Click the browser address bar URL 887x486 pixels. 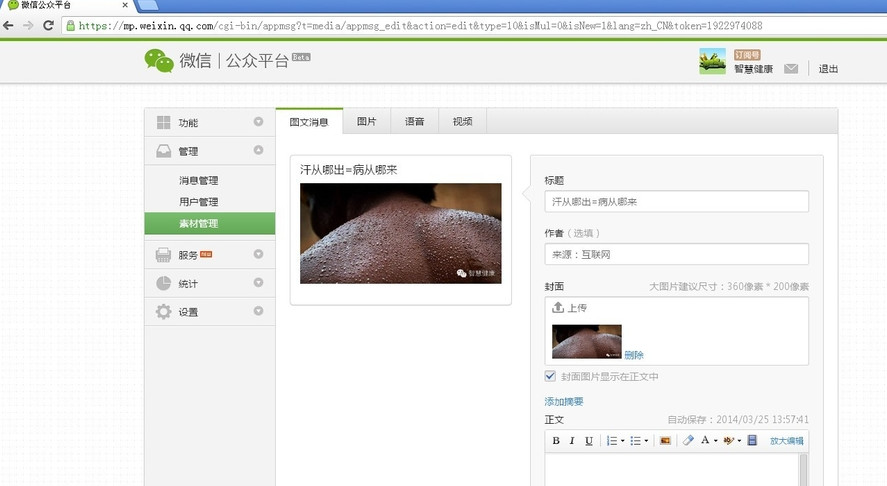point(420,26)
